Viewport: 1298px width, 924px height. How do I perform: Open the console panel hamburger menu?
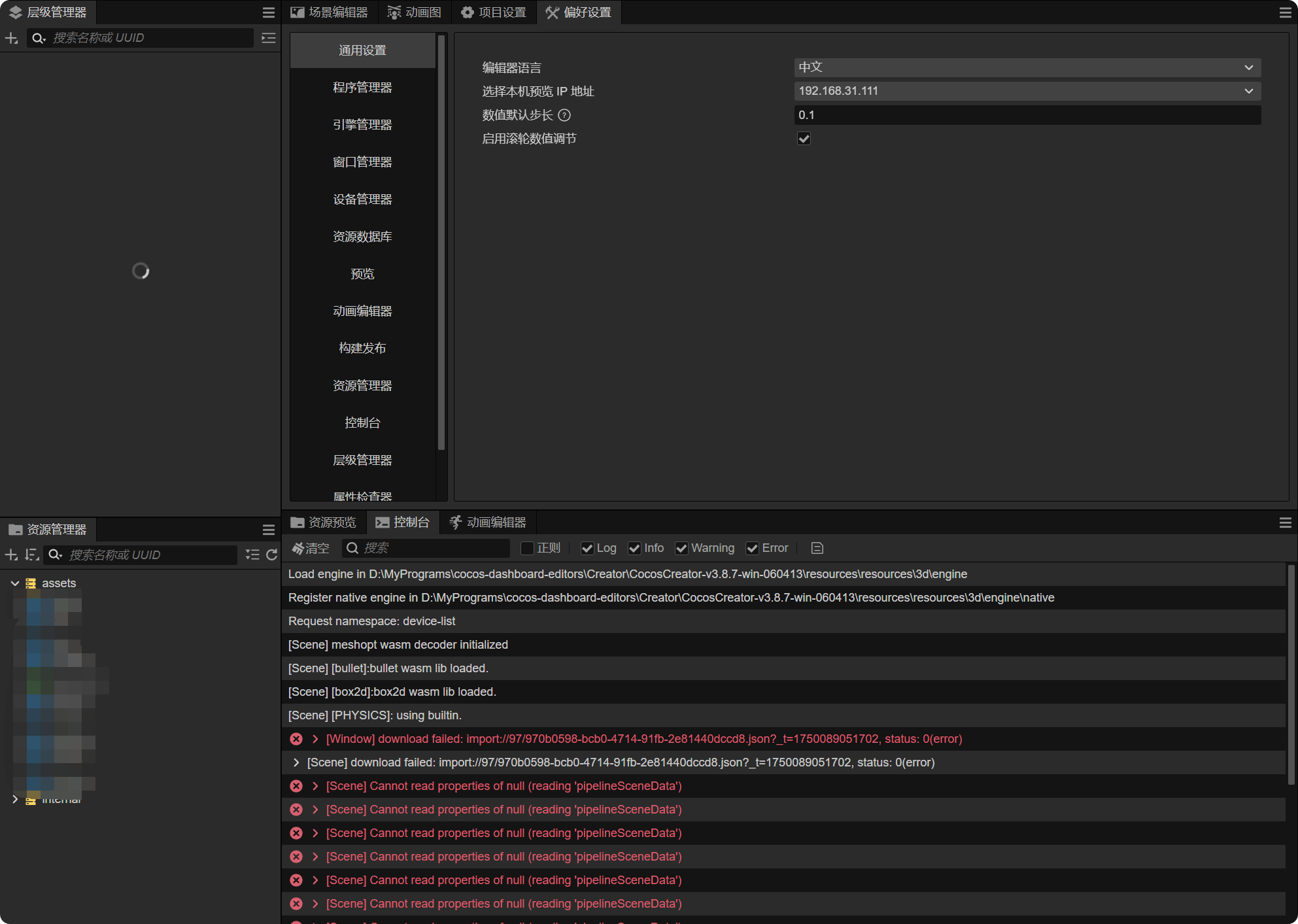pos(1285,522)
